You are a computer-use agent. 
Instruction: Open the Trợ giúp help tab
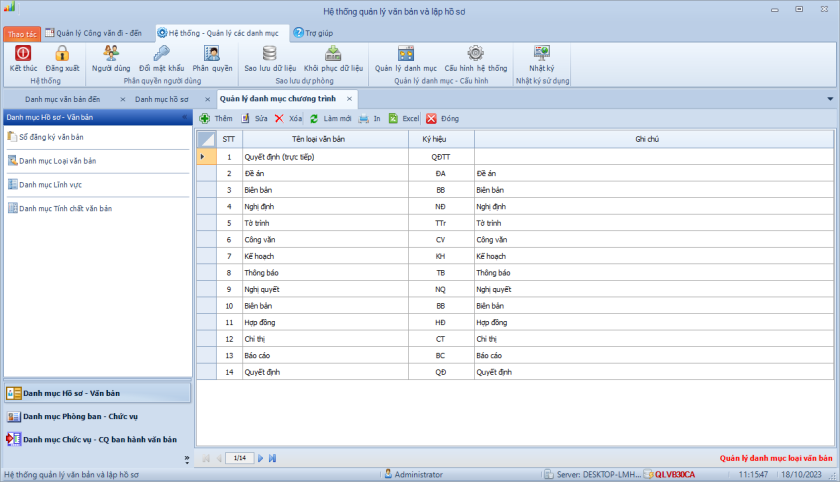coord(313,32)
